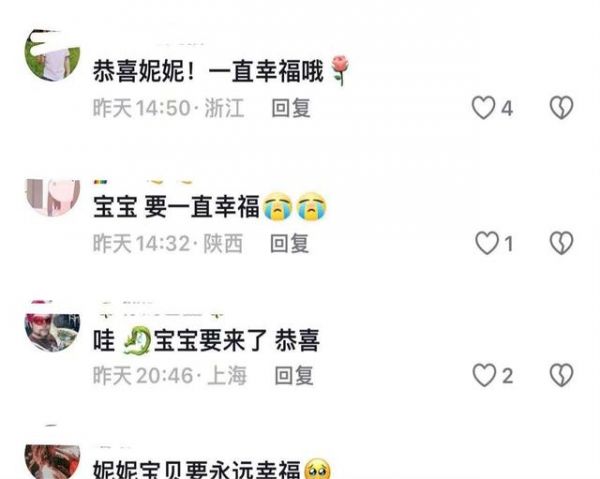Click the 昨天 20:46 · 上海 timestamp
The height and width of the screenshot is (479, 600).
coord(170,375)
